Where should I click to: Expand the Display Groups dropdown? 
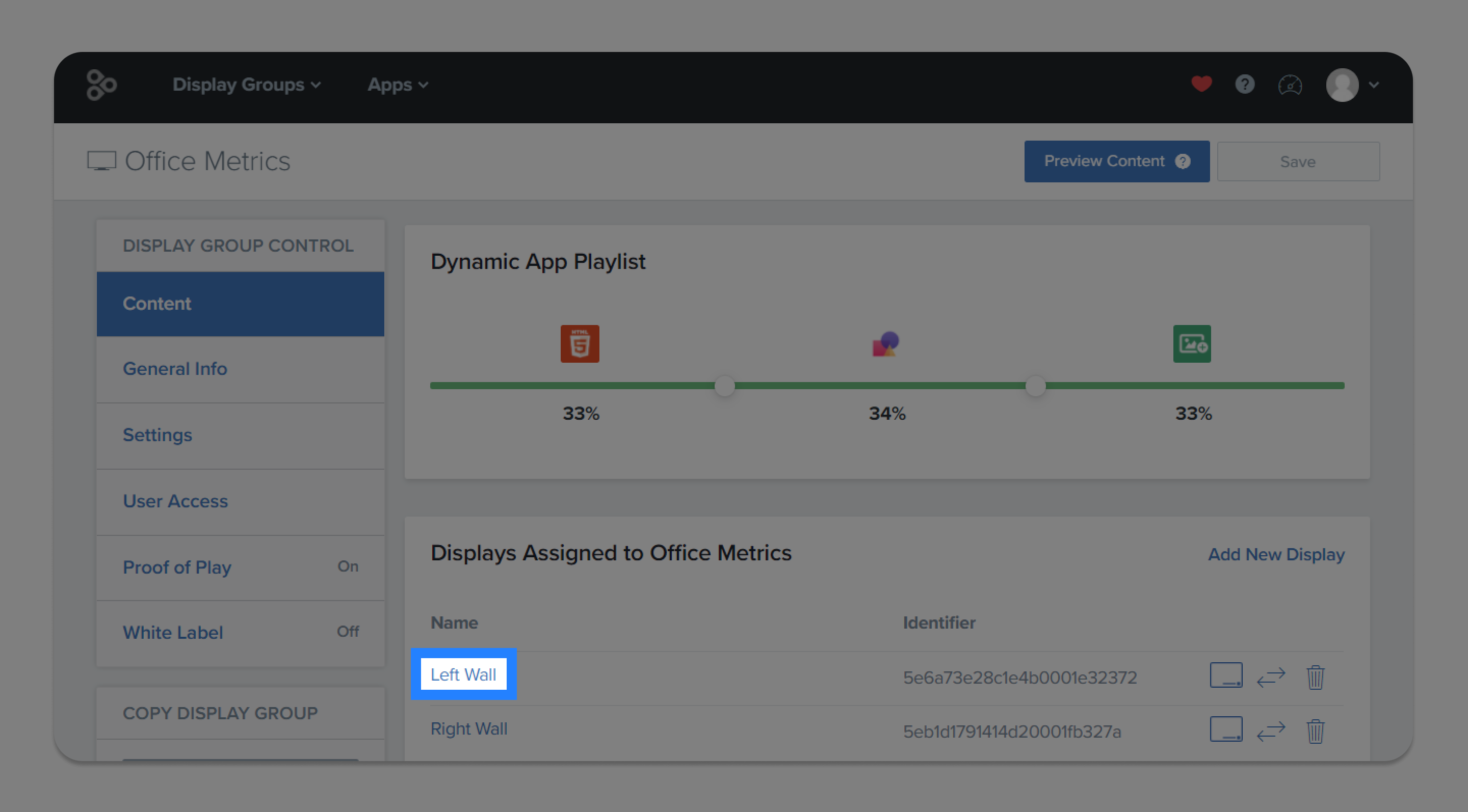click(247, 85)
